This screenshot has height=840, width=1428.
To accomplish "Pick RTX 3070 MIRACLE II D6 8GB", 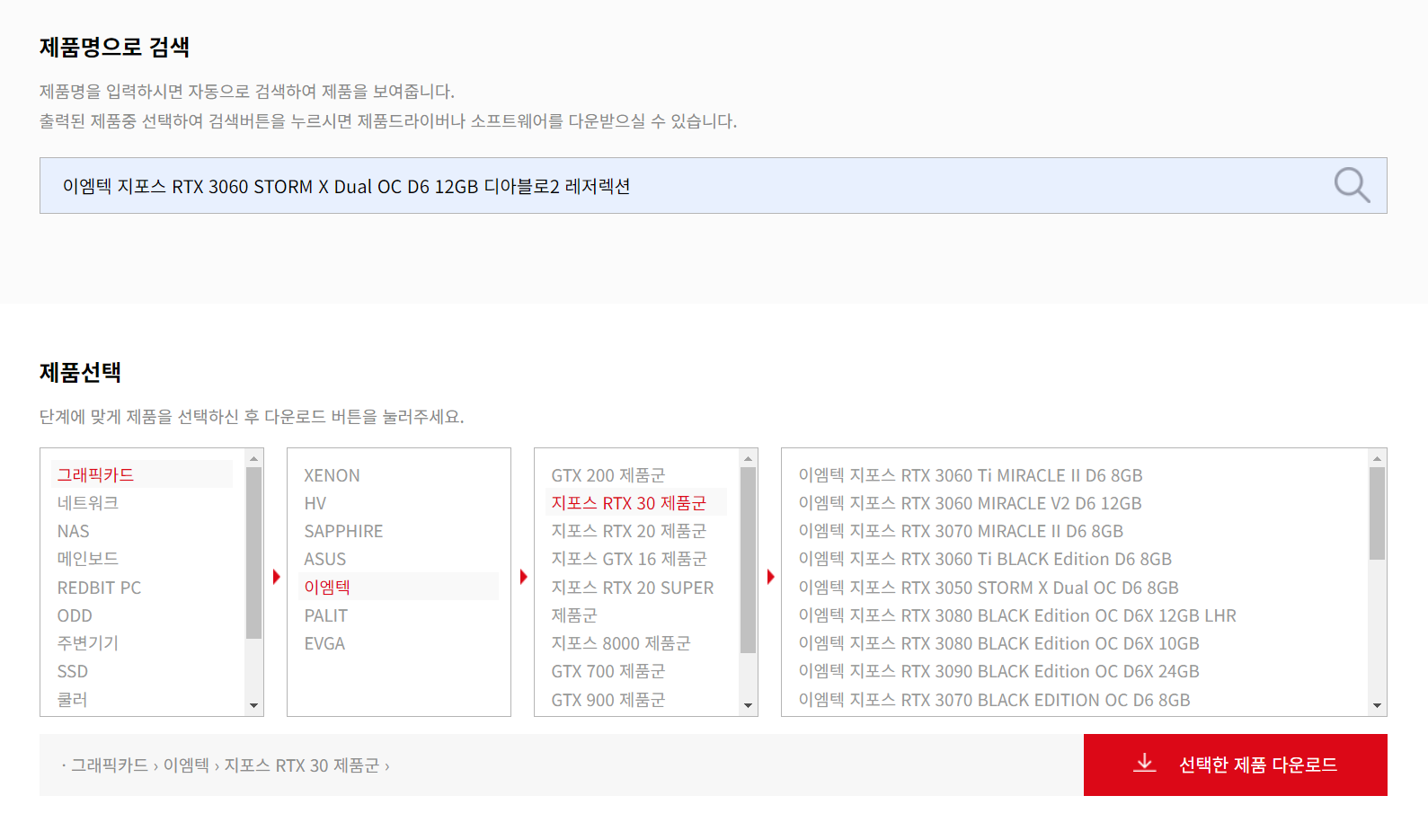I will coord(961,531).
